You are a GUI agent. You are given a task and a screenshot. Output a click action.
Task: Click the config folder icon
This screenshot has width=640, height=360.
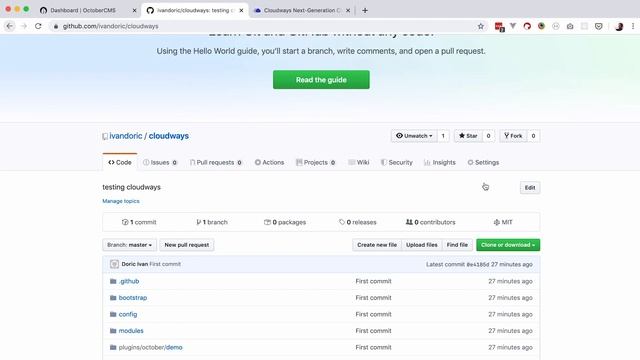pos(113,314)
